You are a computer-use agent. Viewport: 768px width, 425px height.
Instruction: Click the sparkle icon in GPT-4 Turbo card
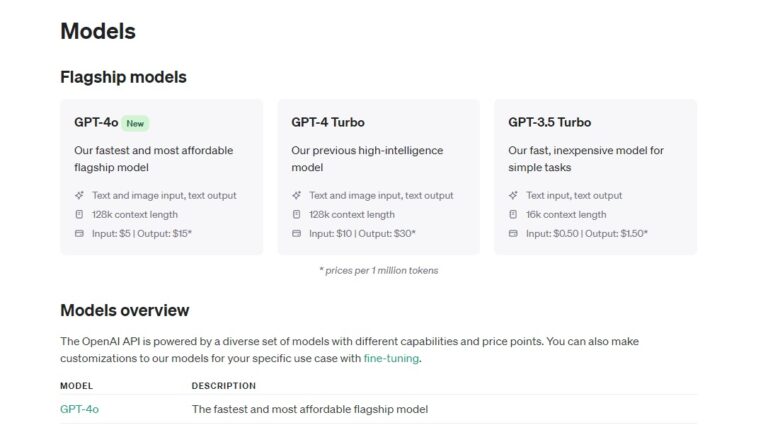pyautogui.click(x=296, y=196)
